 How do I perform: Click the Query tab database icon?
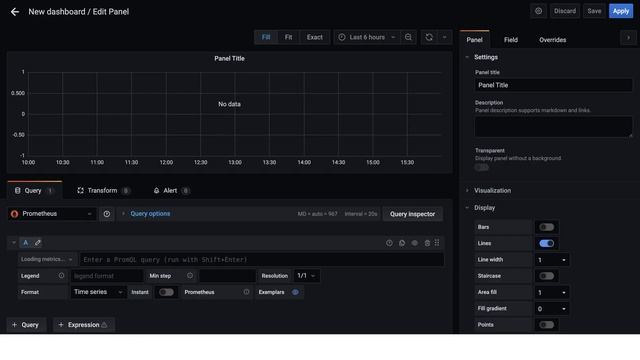pyautogui.click(x=17, y=191)
